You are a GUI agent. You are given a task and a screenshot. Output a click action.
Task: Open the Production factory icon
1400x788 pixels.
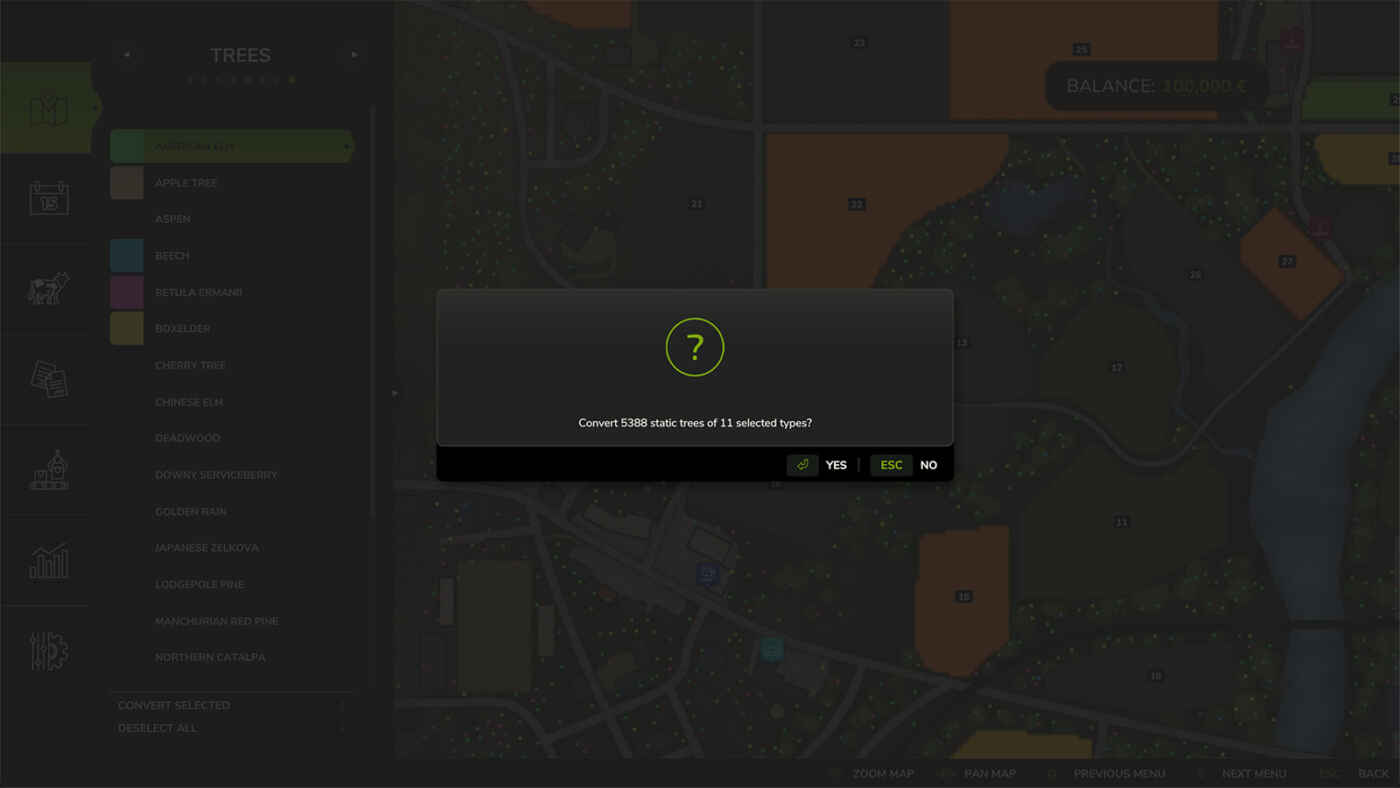pyautogui.click(x=48, y=470)
